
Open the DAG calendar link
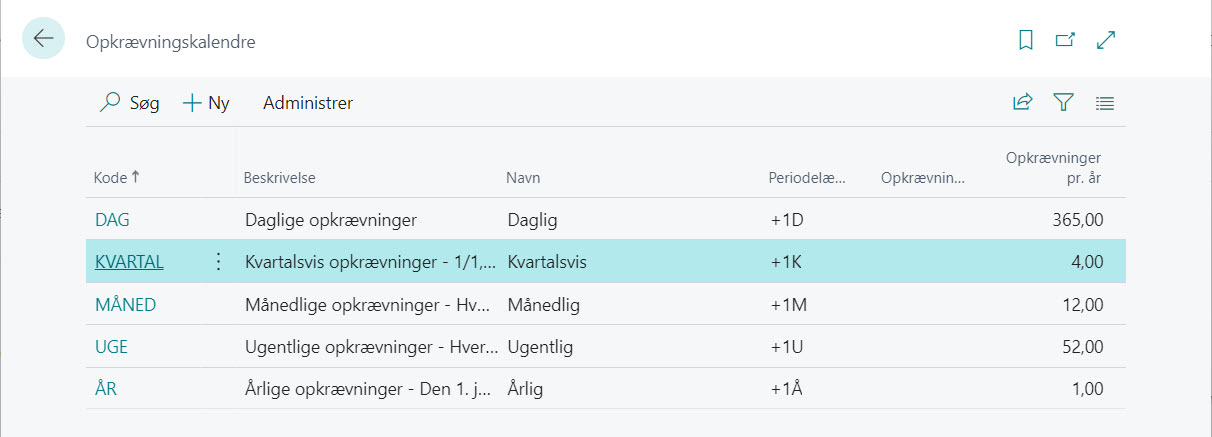[x=113, y=219]
